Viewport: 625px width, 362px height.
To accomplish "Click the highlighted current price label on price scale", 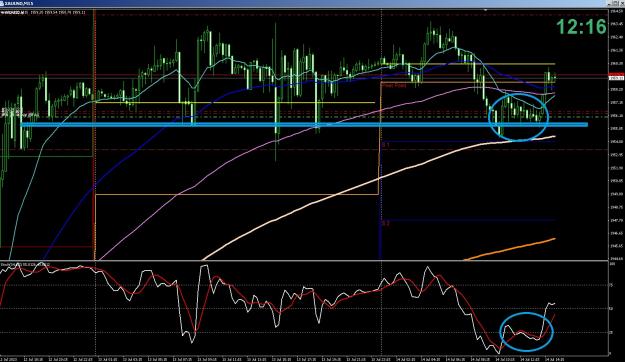I will 617,77.
